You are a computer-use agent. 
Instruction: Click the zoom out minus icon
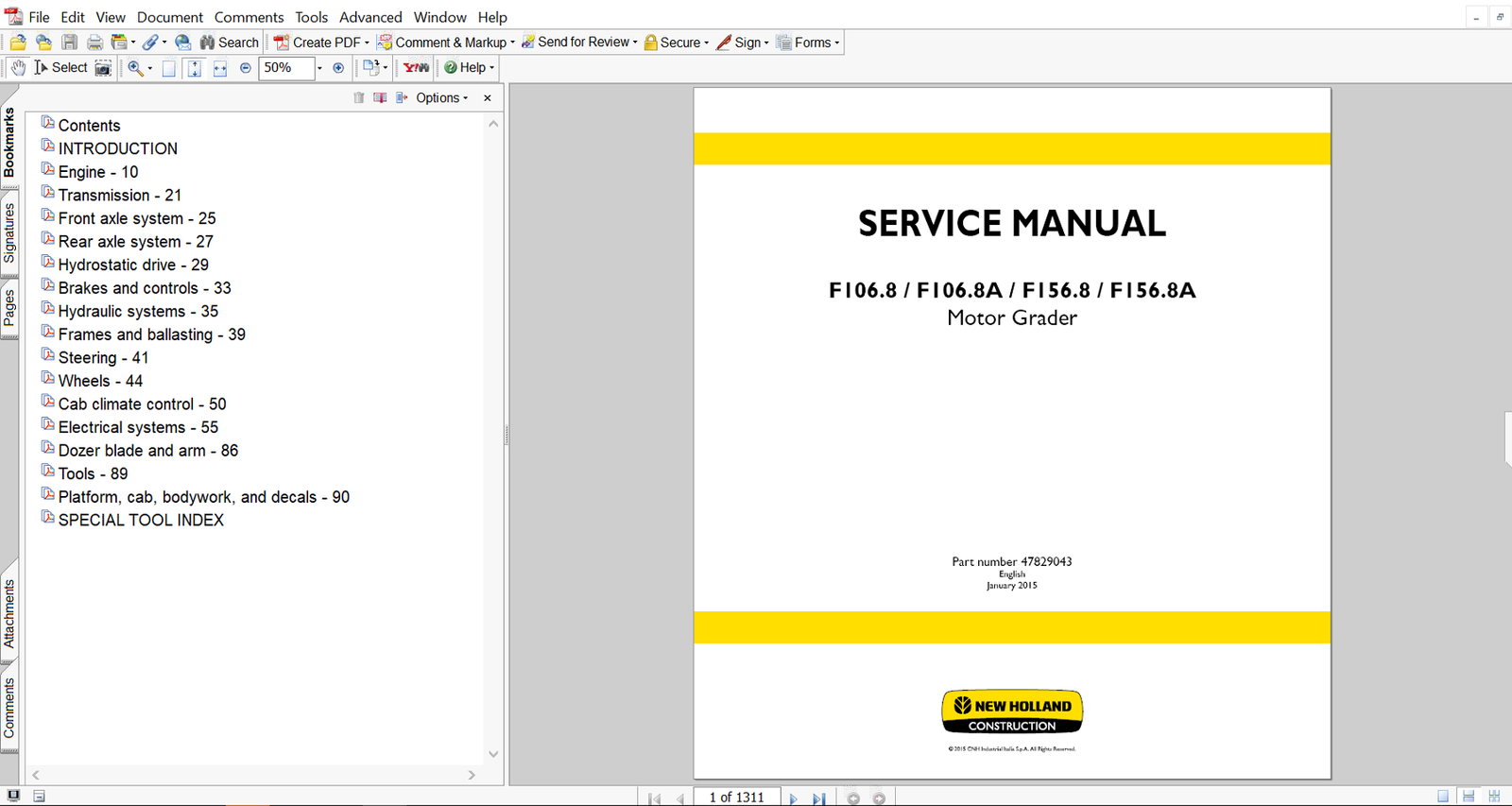point(246,68)
